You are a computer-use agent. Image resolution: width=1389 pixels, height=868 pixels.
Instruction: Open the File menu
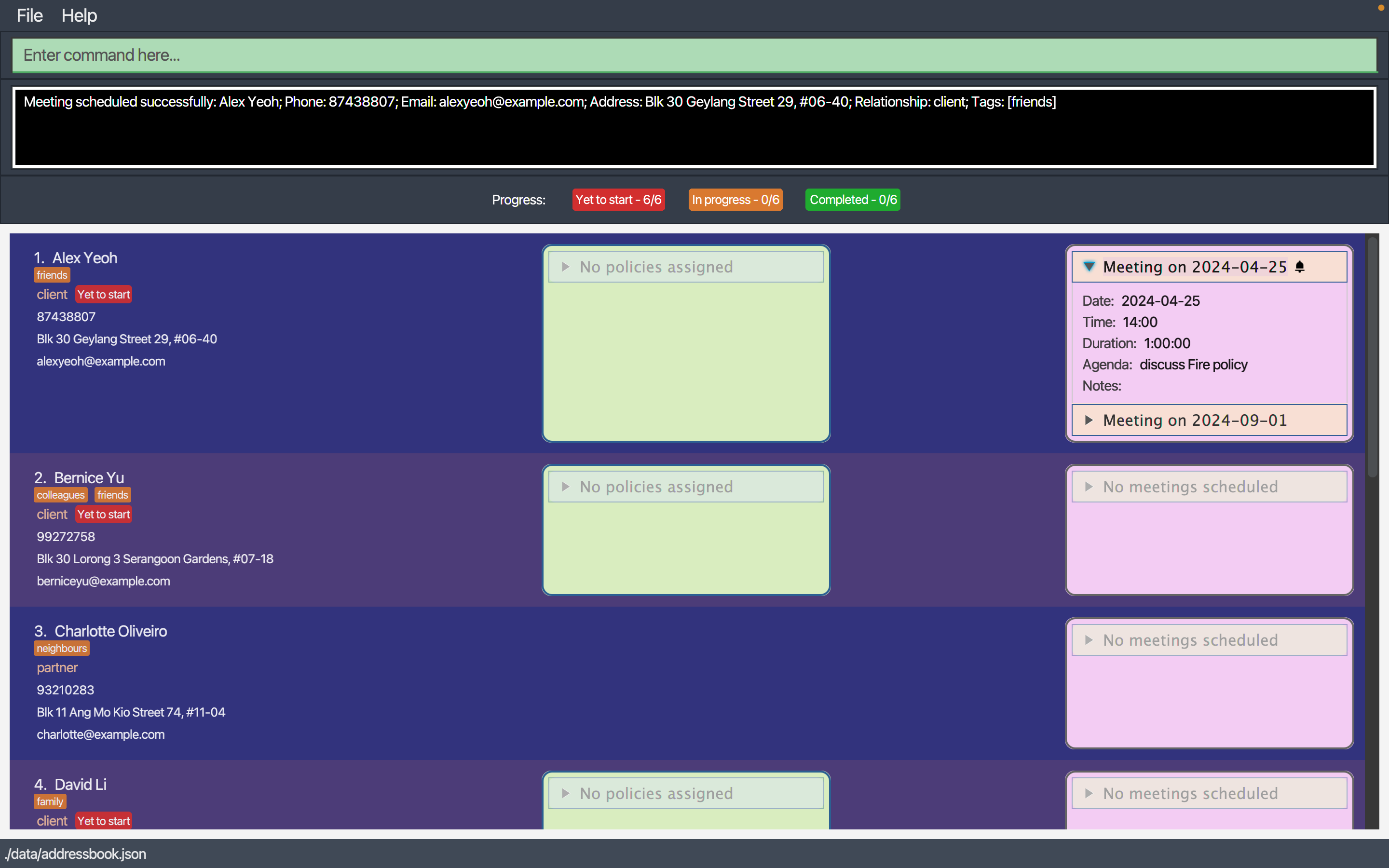click(x=29, y=15)
